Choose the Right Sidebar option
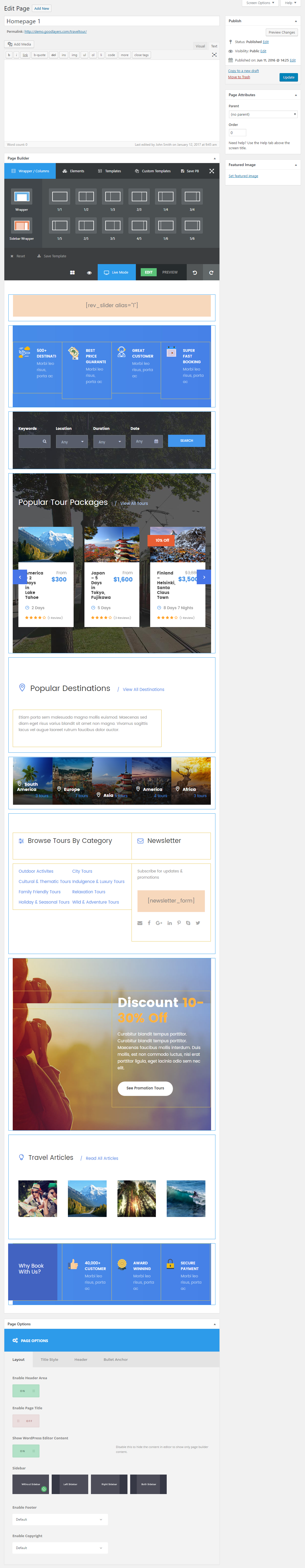The width and height of the screenshot is (305, 1568). (x=109, y=1484)
